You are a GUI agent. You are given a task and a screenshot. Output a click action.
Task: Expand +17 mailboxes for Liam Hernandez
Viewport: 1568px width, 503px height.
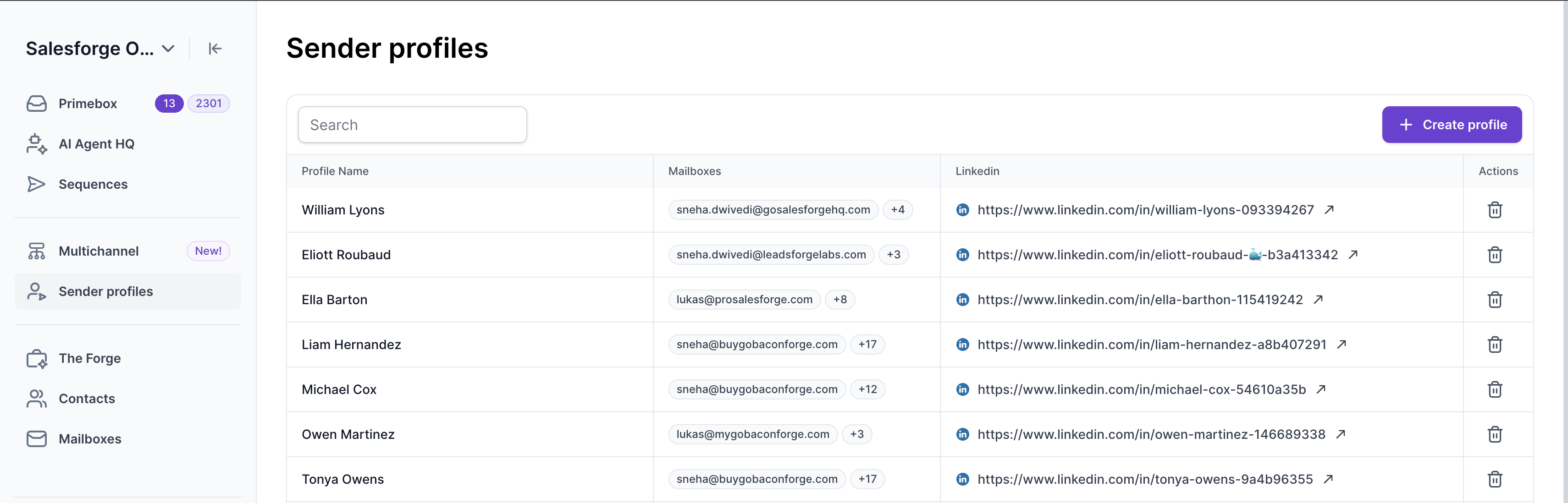point(867,344)
